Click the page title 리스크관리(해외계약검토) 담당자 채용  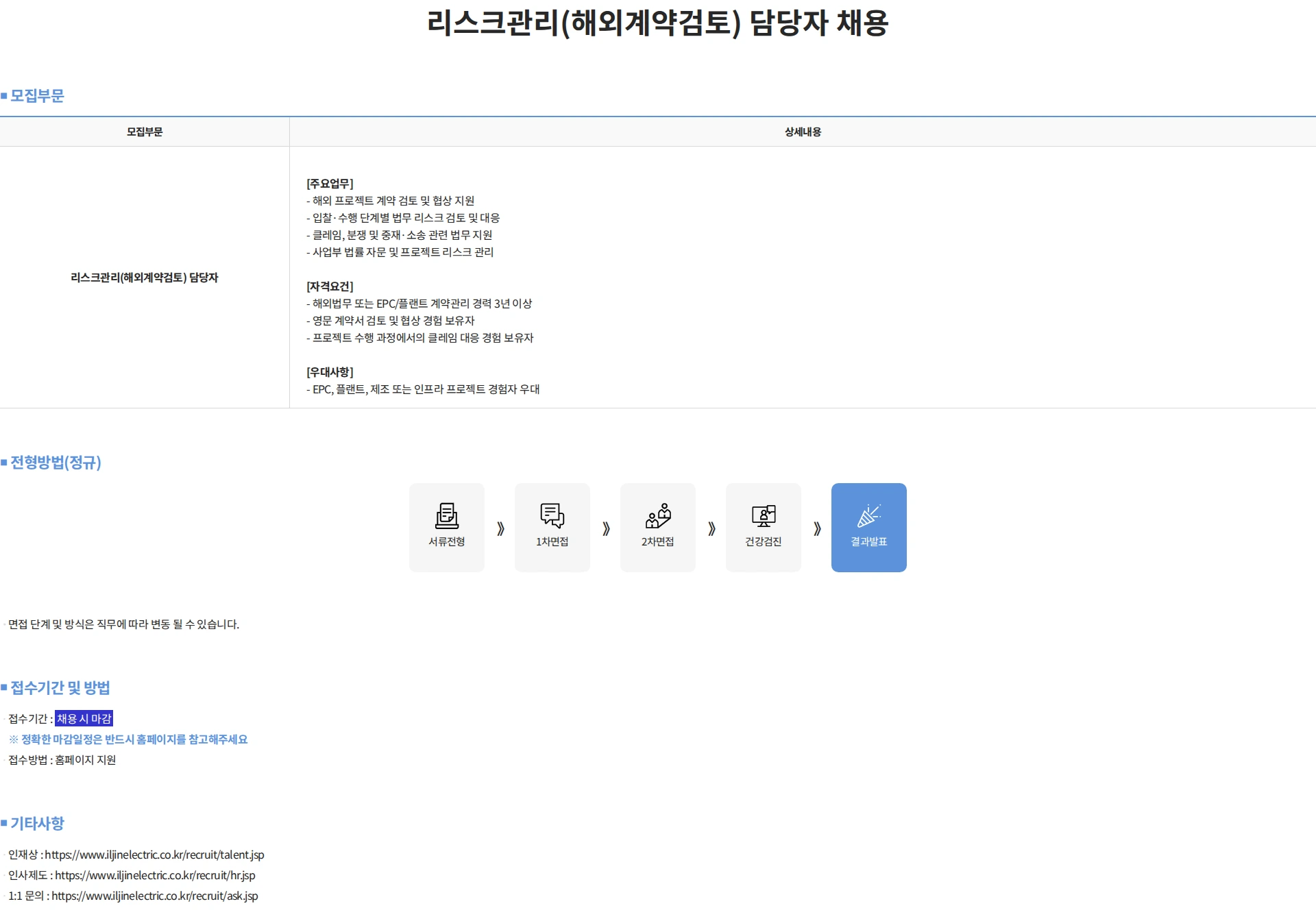658,23
